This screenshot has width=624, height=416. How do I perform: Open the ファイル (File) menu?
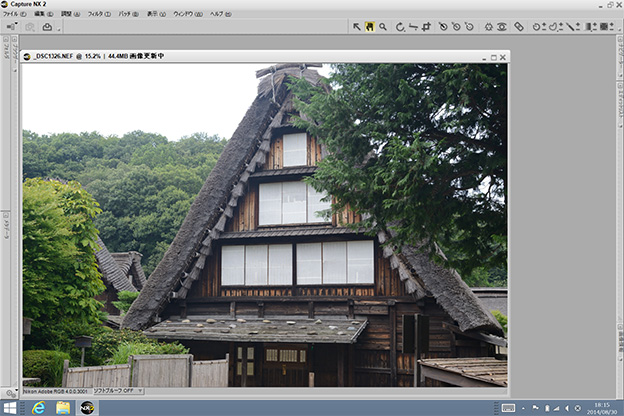[x=15, y=14]
